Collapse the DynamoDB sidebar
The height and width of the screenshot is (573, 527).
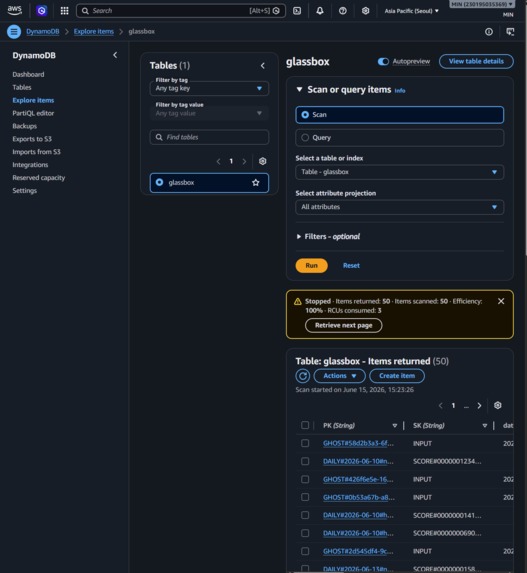point(115,55)
